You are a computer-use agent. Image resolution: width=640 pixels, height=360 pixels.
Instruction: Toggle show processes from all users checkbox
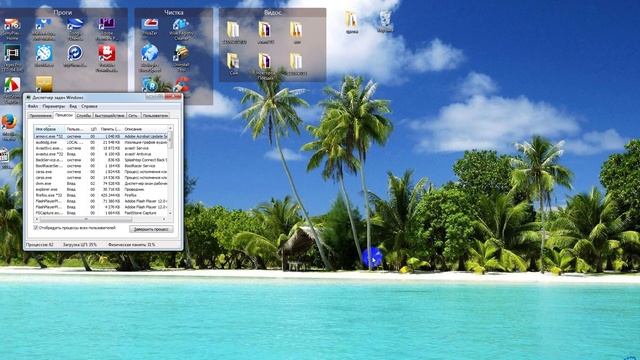click(36, 228)
